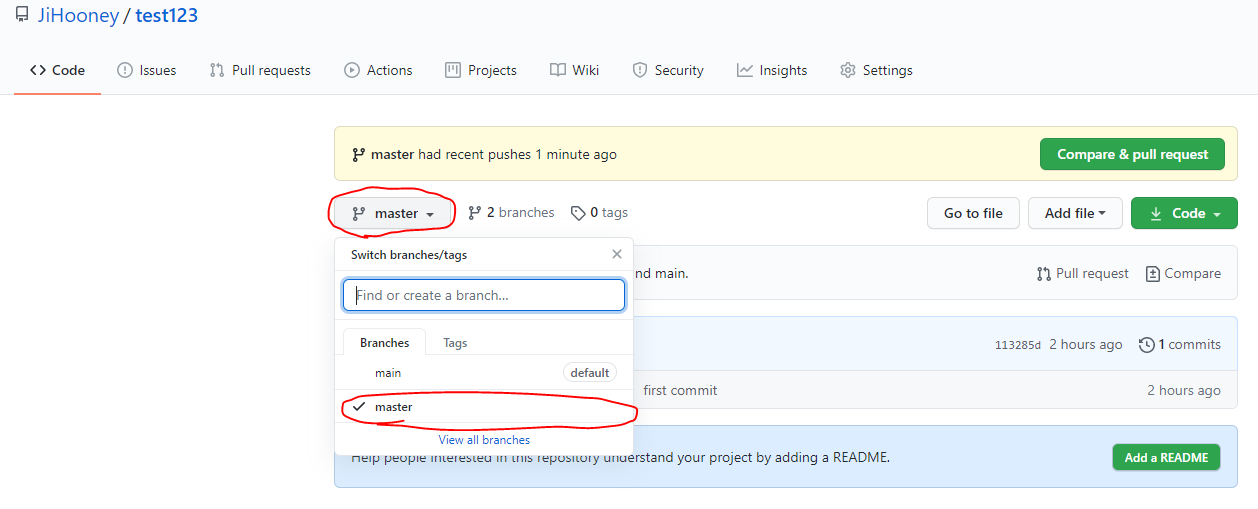The image size is (1258, 509).
Task: Open the Projects tab
Action: click(x=481, y=70)
